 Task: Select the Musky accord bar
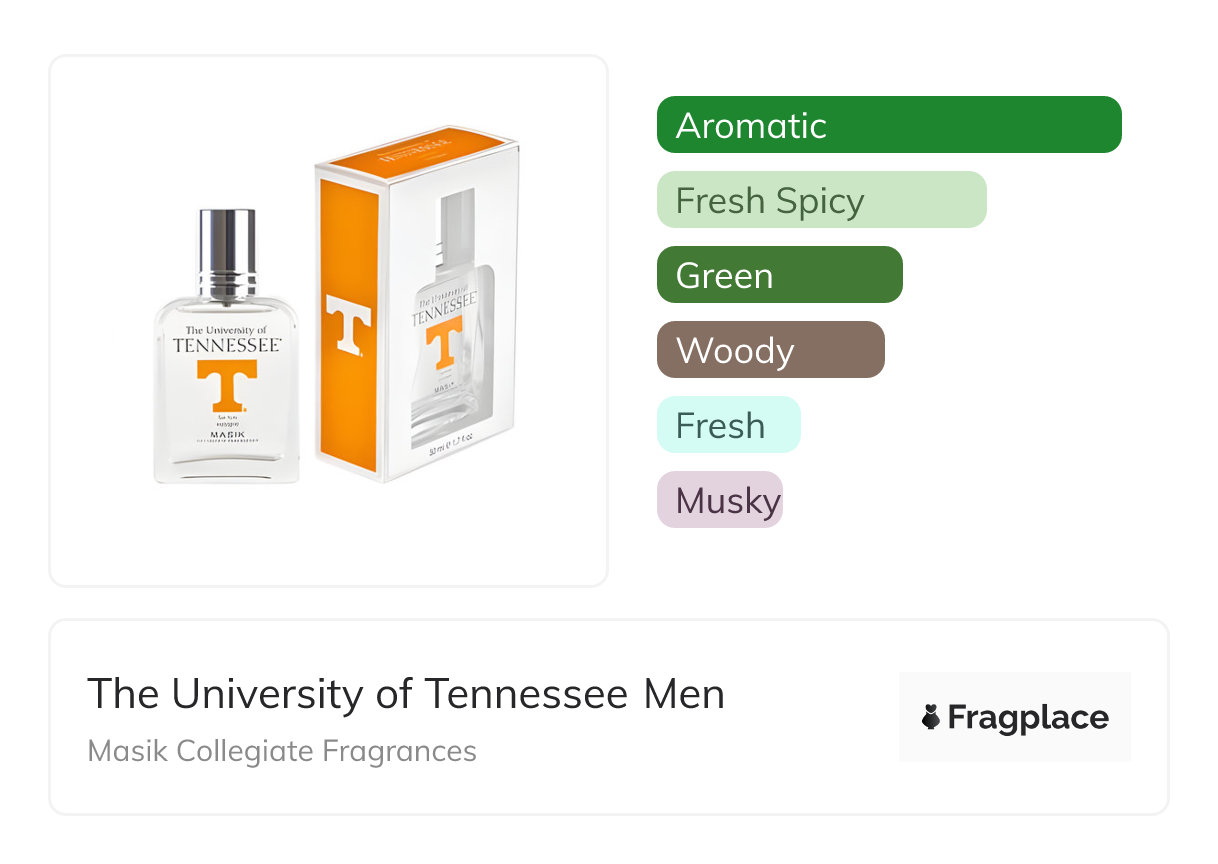point(719,500)
